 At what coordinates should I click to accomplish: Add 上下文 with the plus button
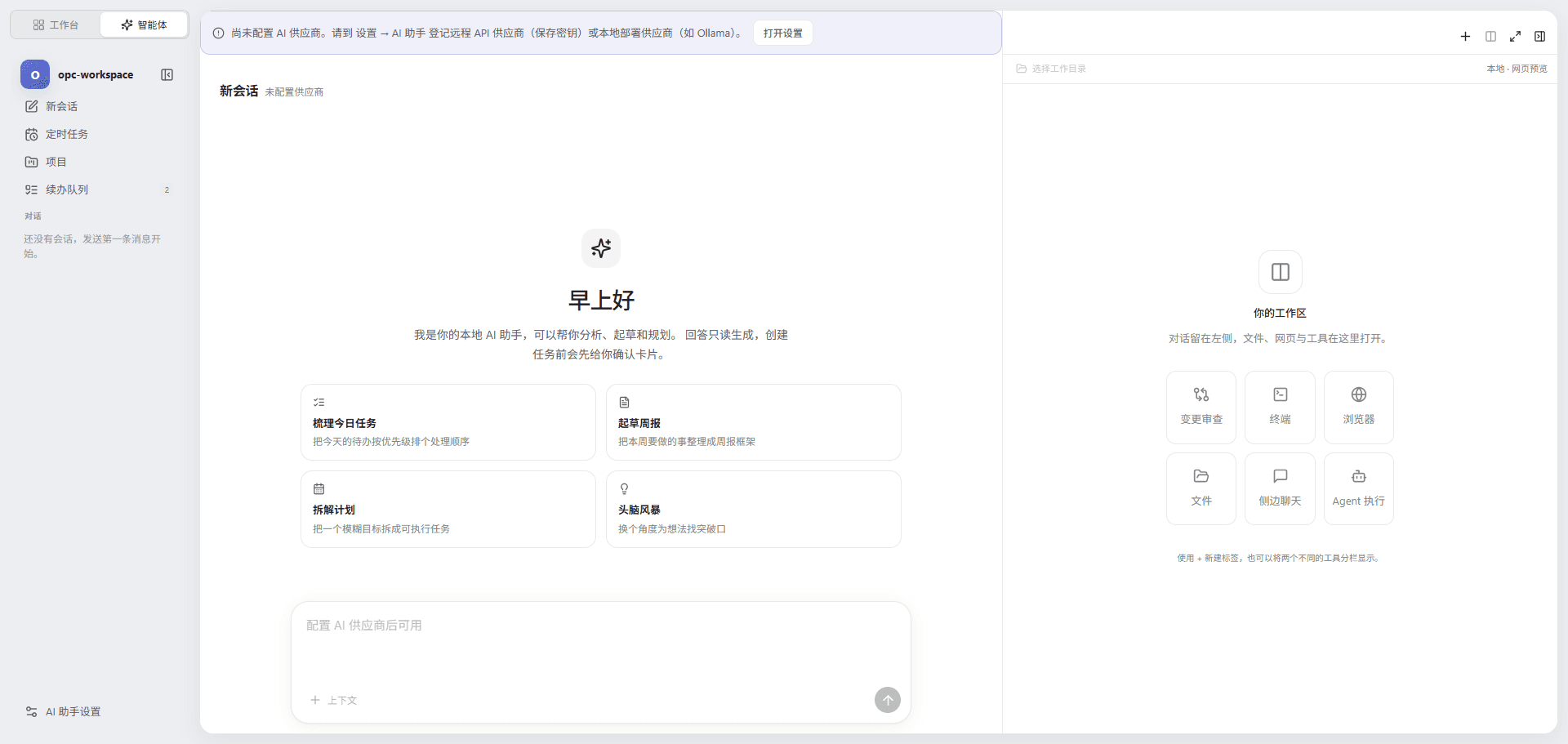point(333,700)
